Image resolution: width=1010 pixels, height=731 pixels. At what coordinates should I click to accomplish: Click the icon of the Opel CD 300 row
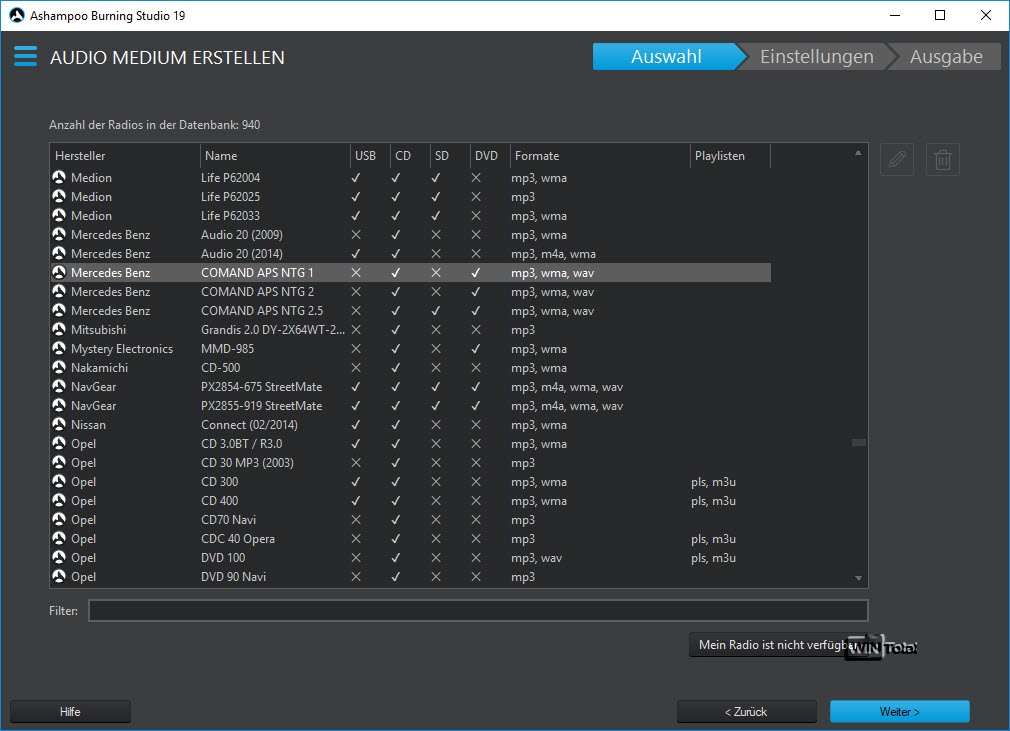tap(59, 481)
